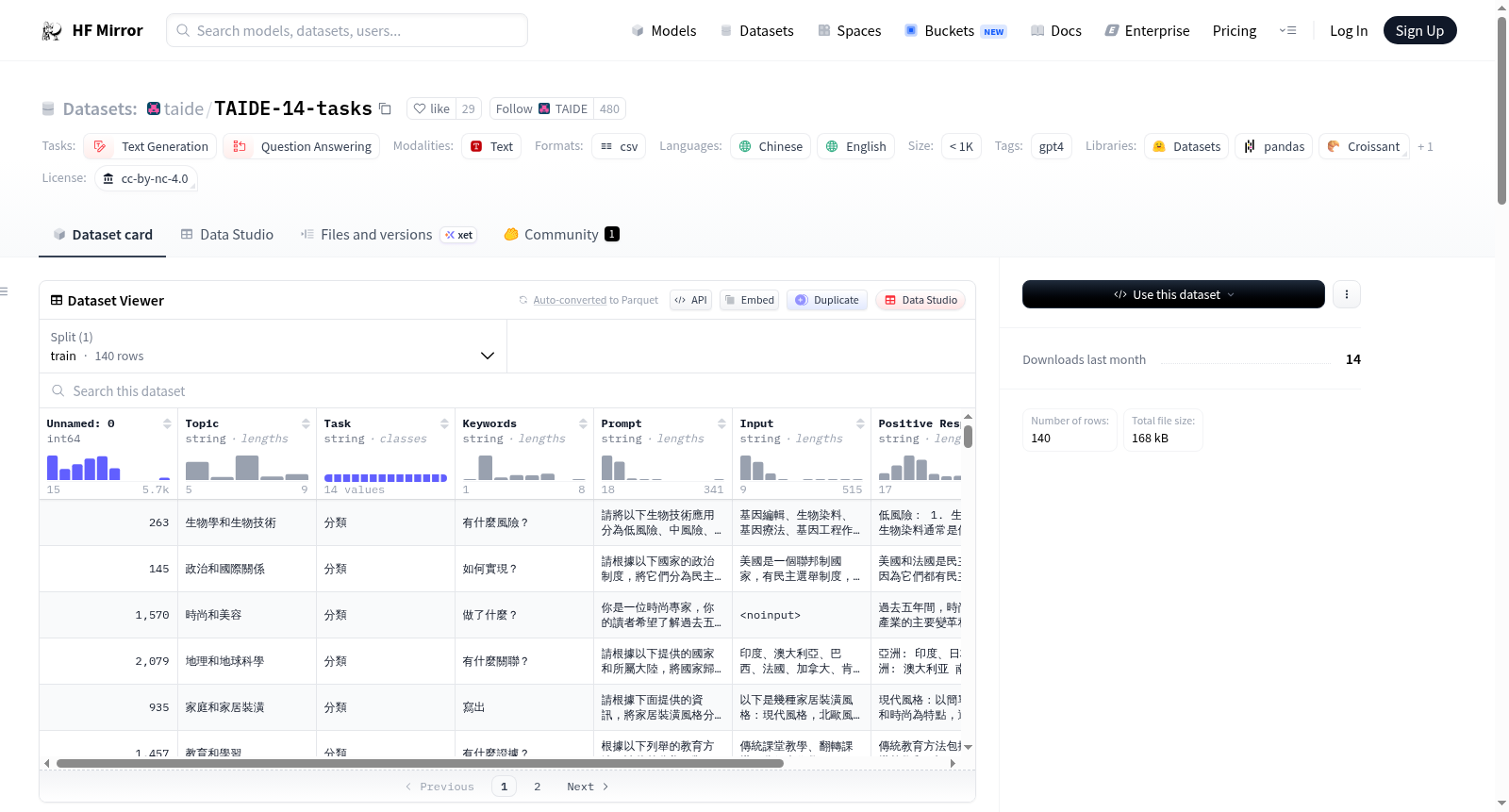Click the gpt4 tag

[1052, 146]
